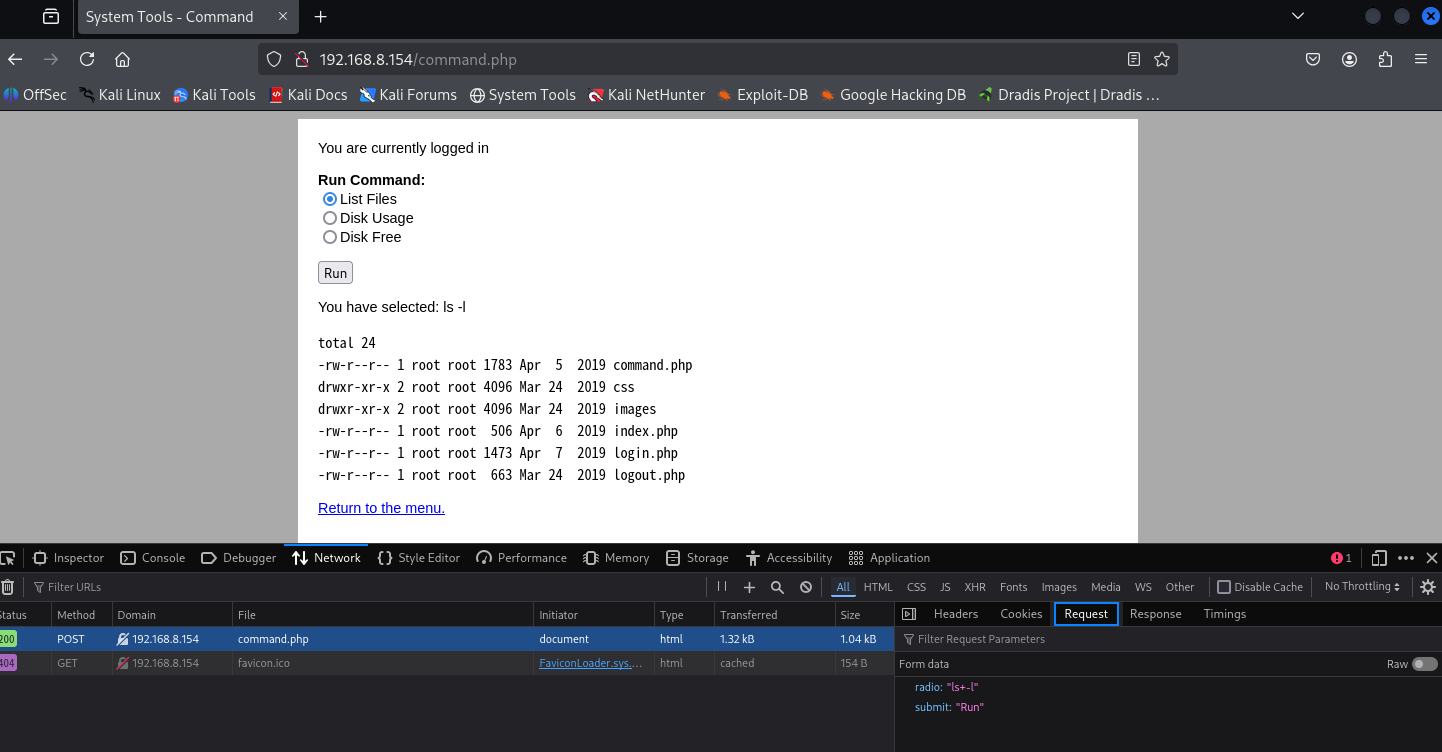
Task: Clear network log with trash icon
Action: click(8, 587)
